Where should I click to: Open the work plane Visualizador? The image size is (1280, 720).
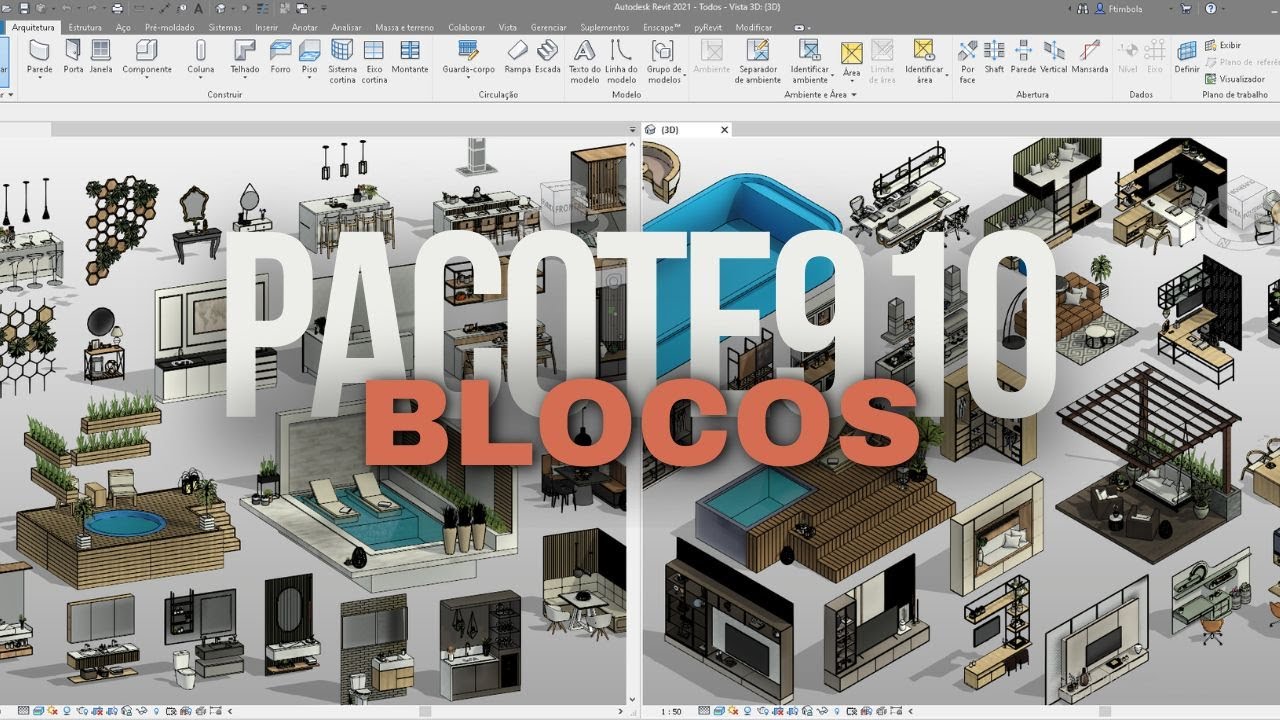(x=1235, y=79)
